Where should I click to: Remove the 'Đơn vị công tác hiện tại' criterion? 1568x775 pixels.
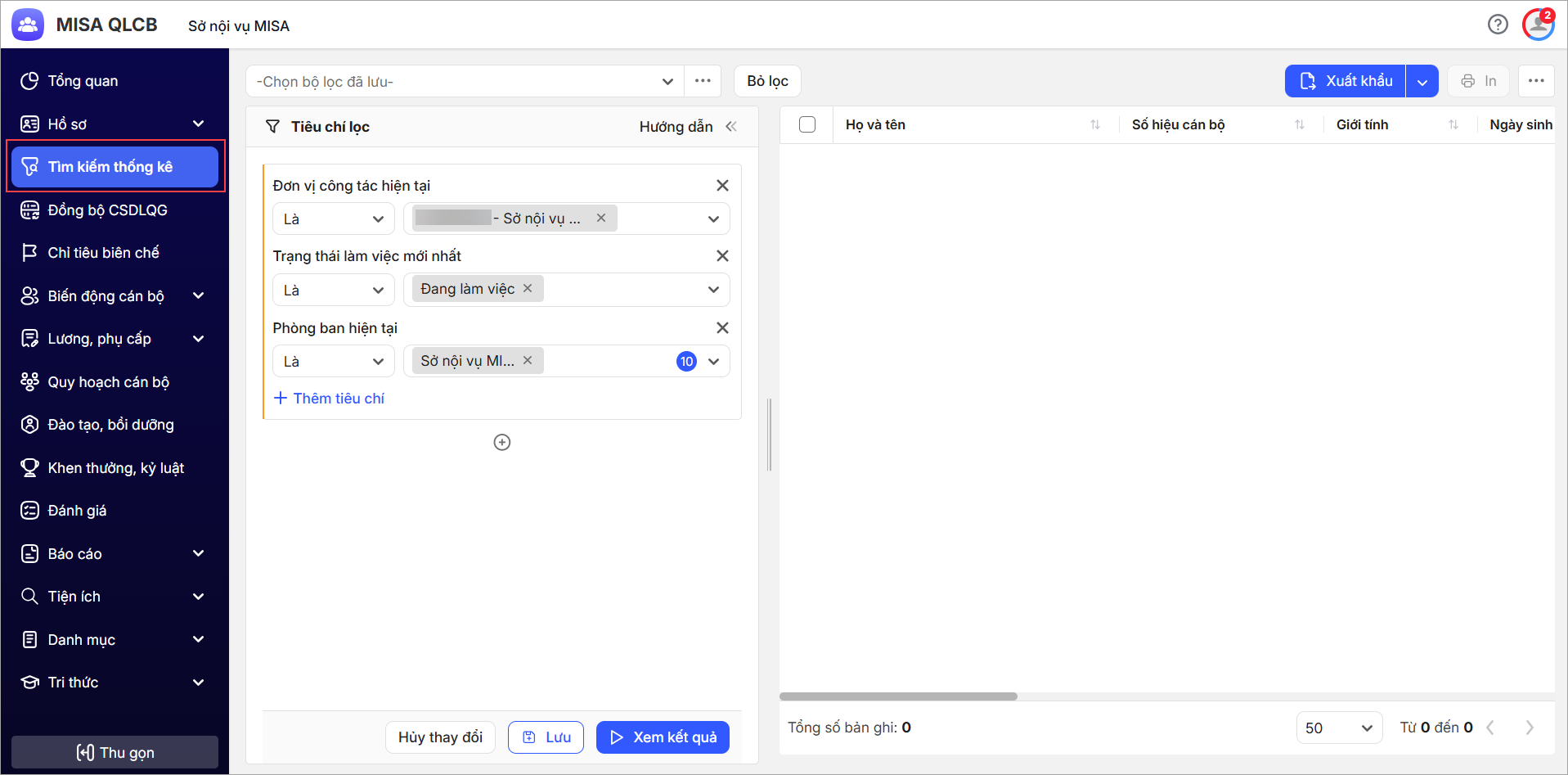pos(722,186)
